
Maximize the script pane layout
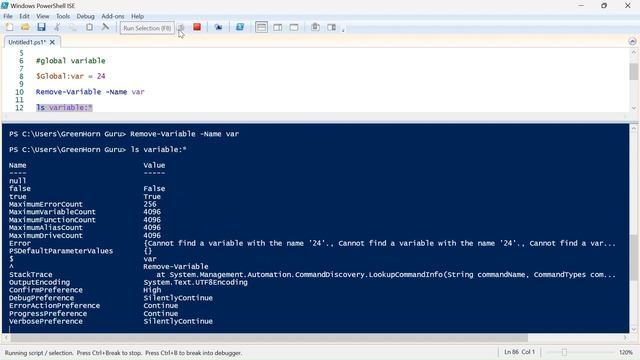coord(294,27)
